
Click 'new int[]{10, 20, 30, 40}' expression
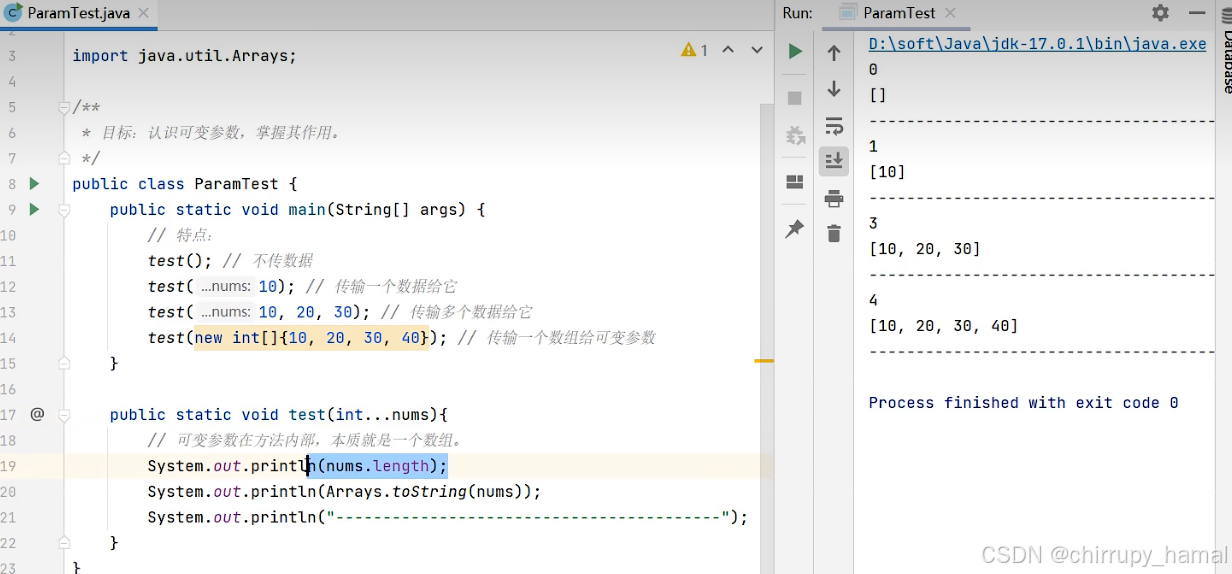312,338
